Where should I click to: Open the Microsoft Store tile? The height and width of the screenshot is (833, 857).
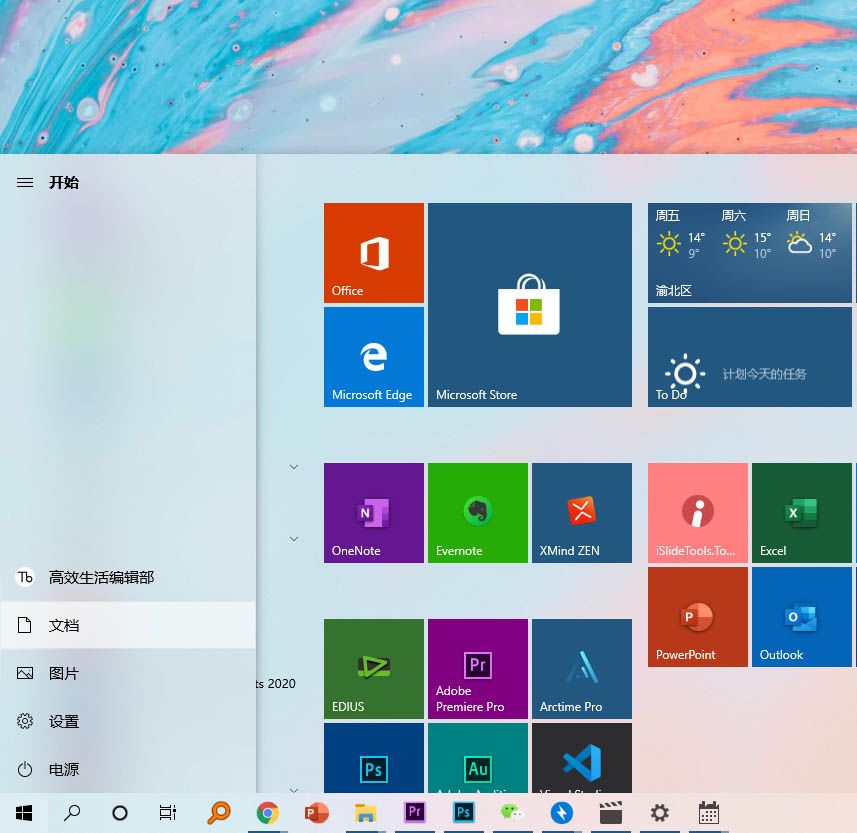coord(530,304)
